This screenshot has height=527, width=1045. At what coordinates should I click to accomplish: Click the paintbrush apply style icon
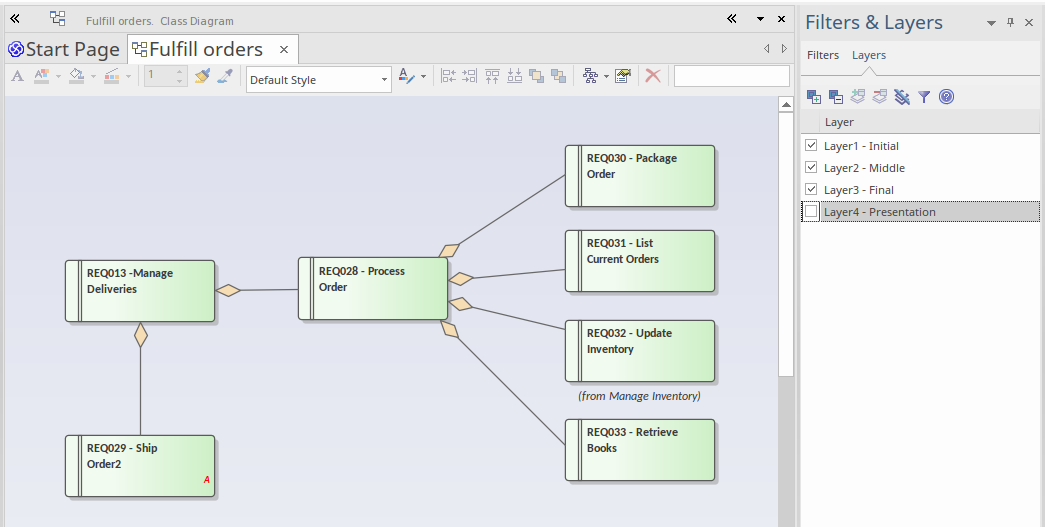pyautogui.click(x=203, y=76)
